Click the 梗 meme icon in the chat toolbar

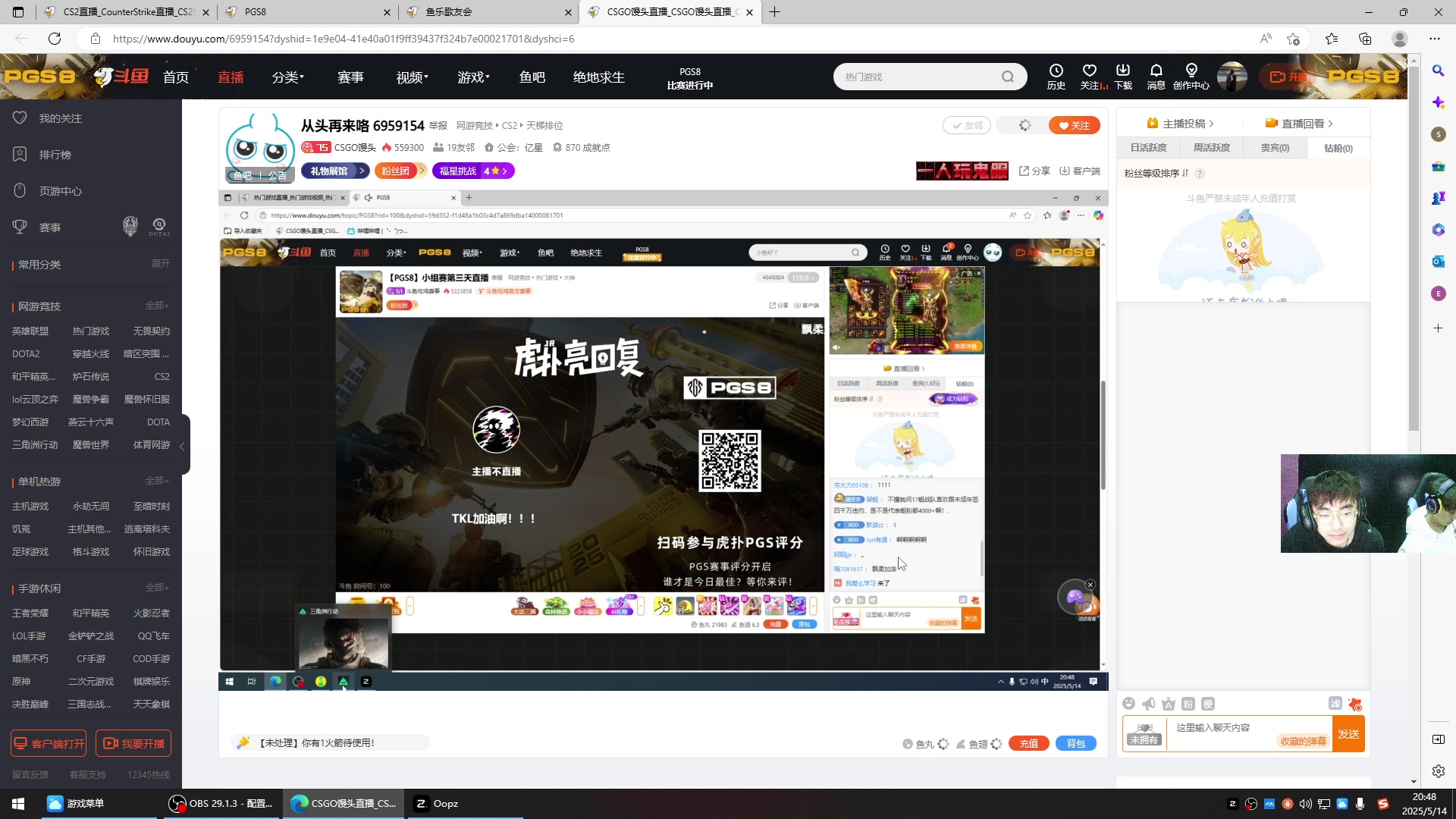tap(1208, 704)
